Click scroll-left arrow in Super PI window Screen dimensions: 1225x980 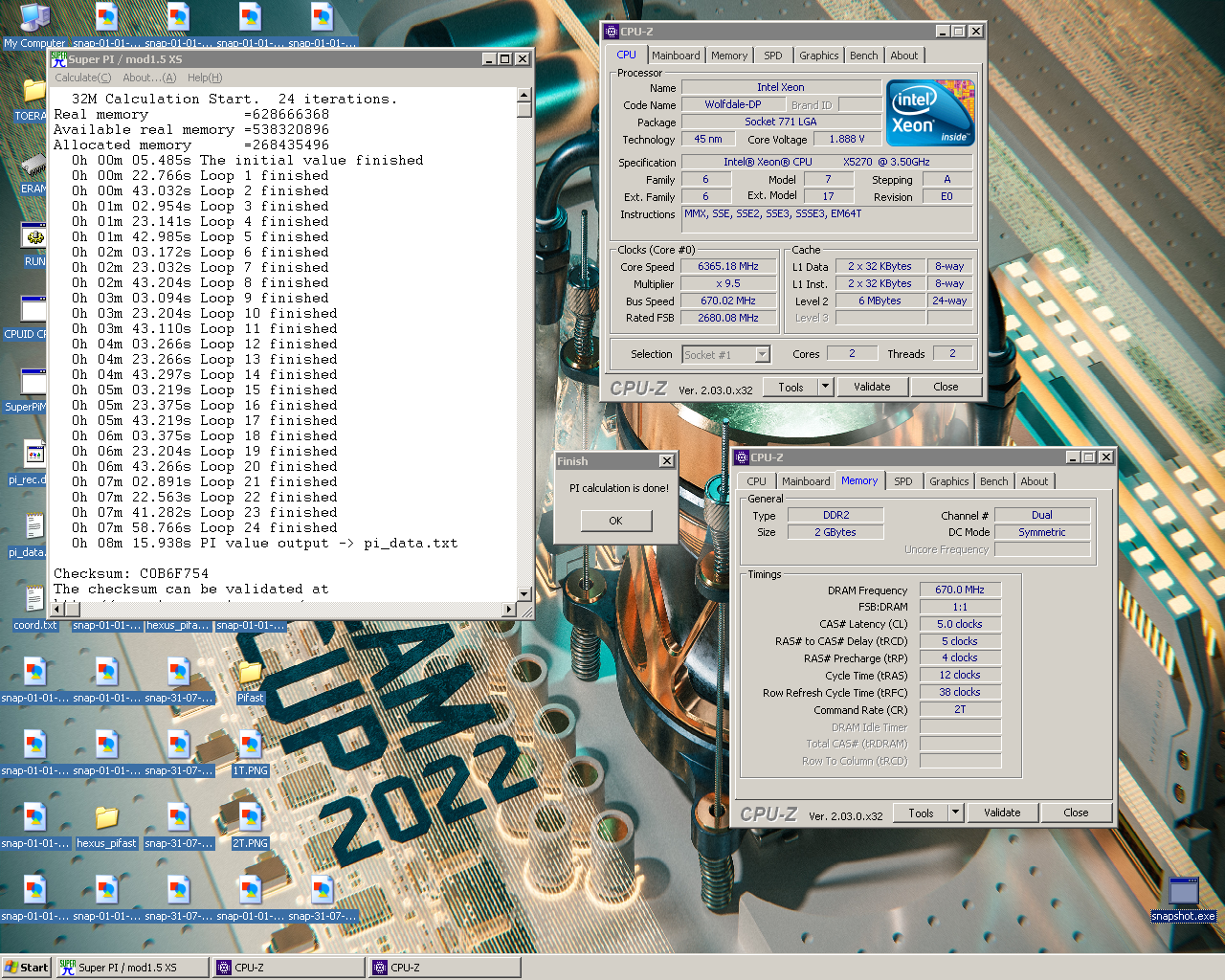click(57, 609)
